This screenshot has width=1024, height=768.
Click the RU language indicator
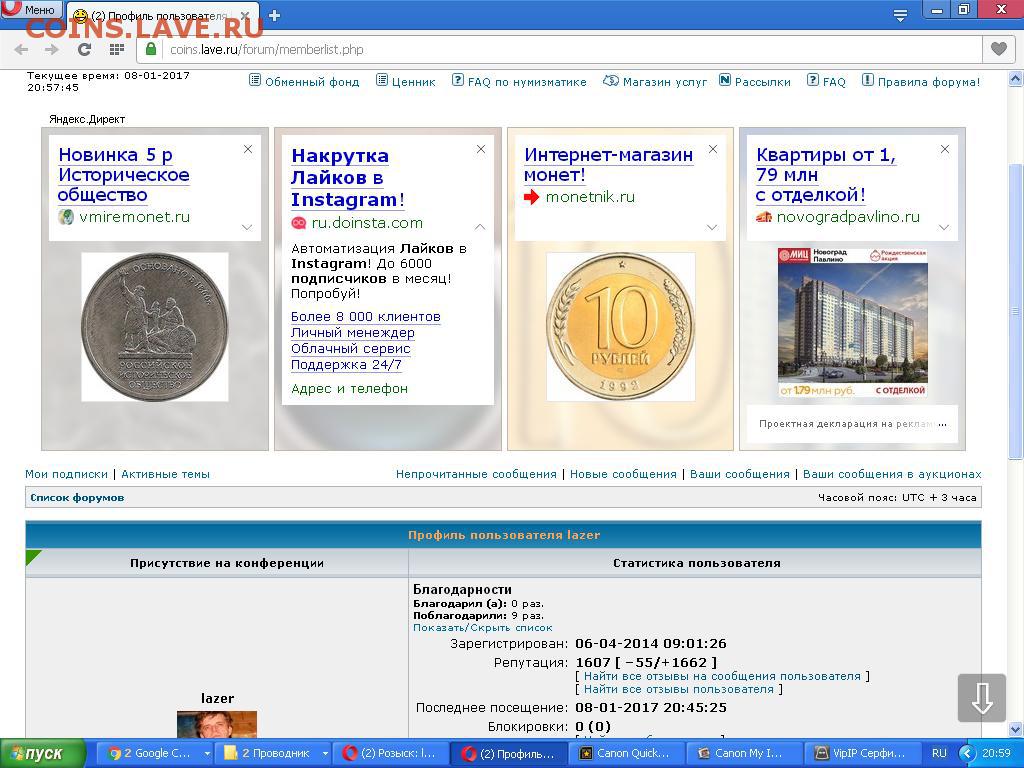(939, 753)
